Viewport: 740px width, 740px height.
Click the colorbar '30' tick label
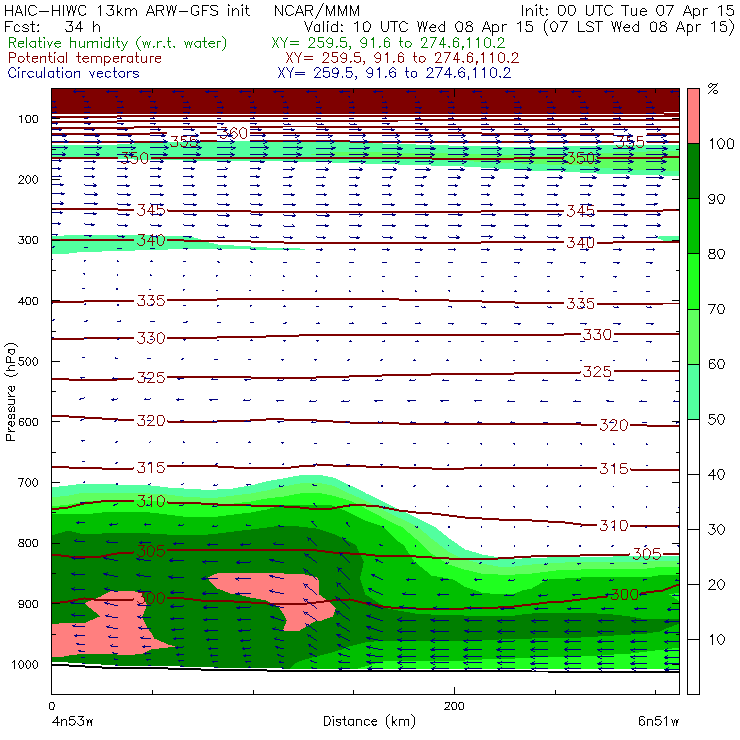point(716,530)
